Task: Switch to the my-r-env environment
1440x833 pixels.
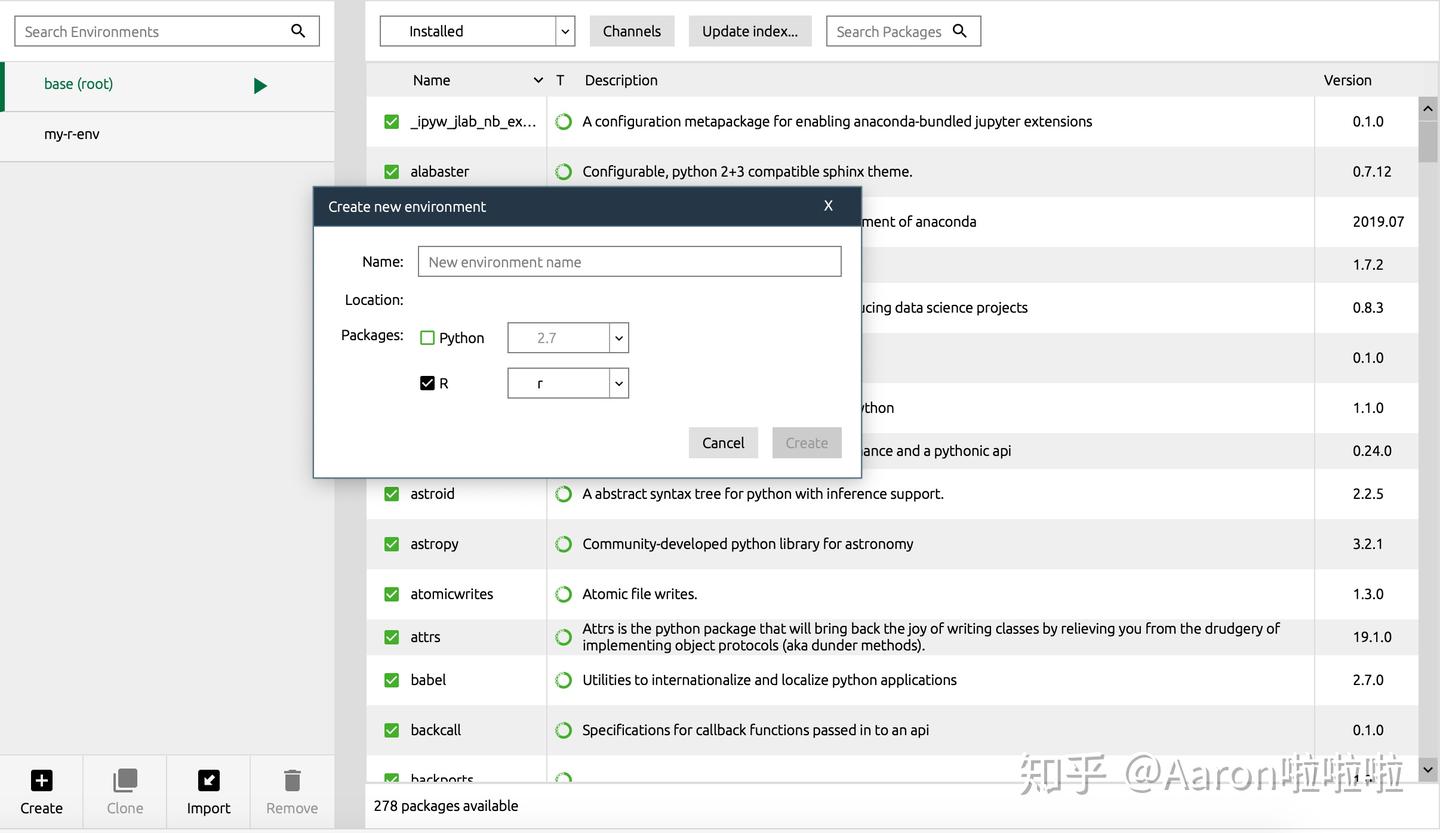Action: coord(71,133)
